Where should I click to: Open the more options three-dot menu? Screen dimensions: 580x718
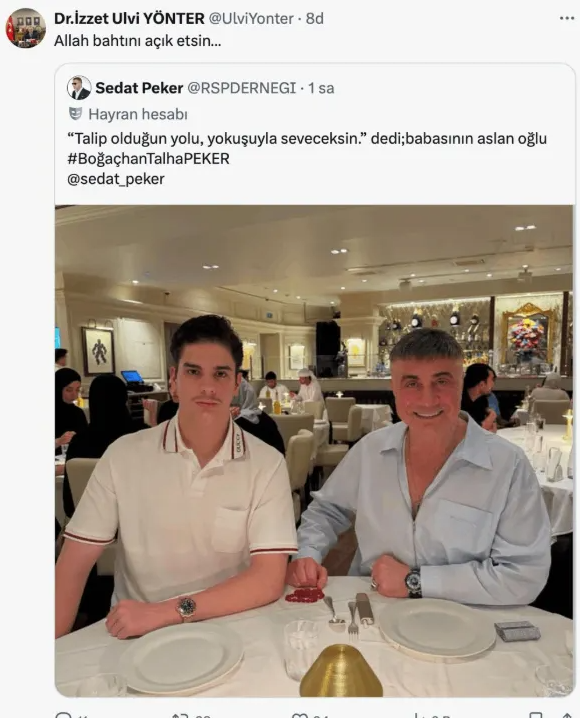click(x=567, y=18)
